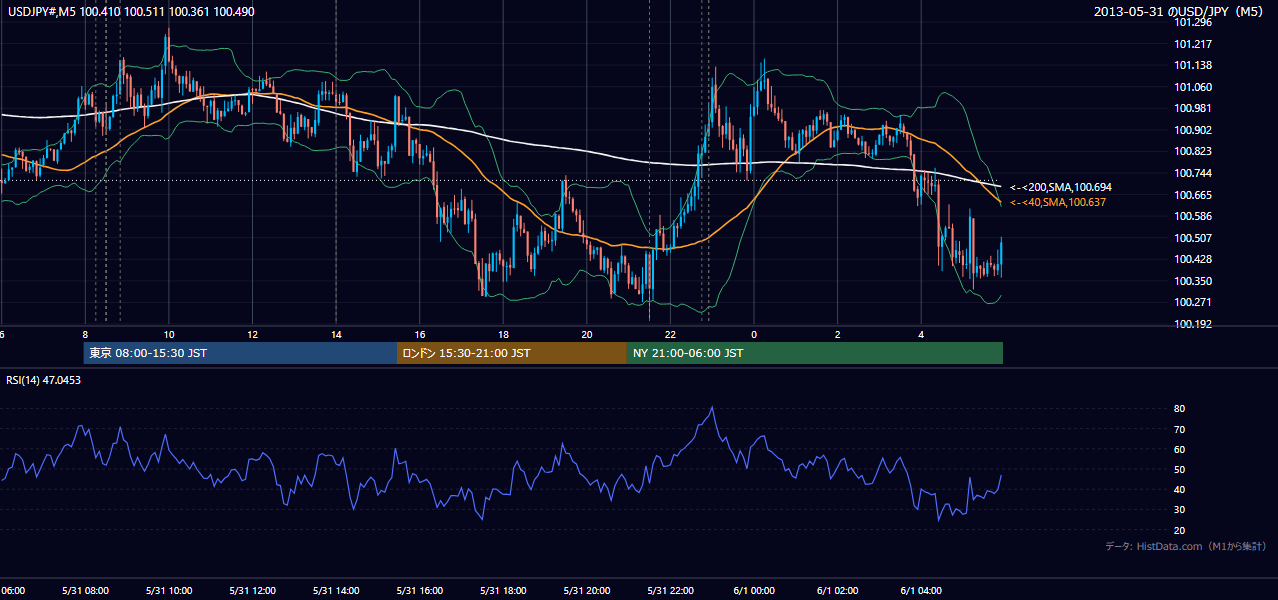This screenshot has width=1278, height=600.
Task: Click the 40 SMA label reading 100.637
Action: pyautogui.click(x=1058, y=202)
